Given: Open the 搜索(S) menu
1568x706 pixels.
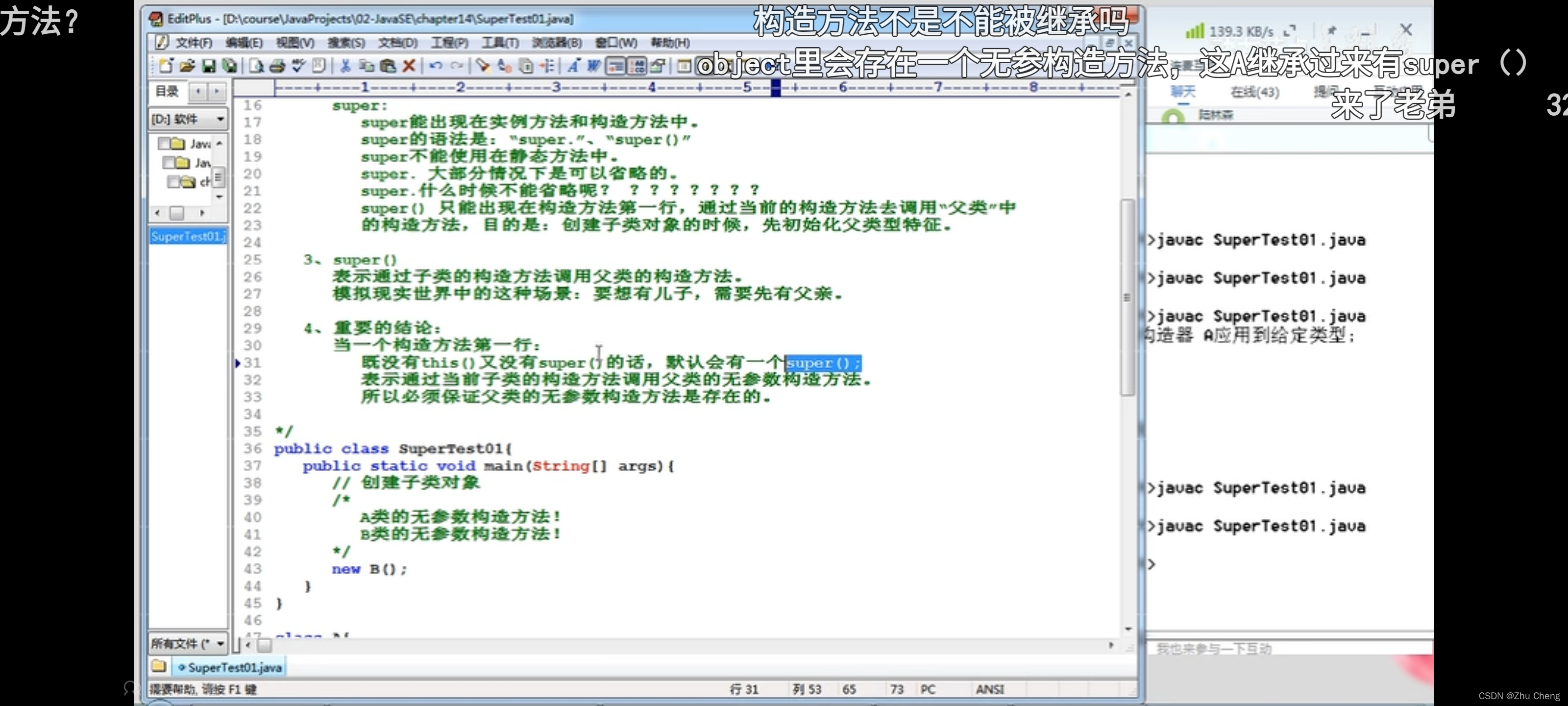Looking at the screenshot, I should point(346,43).
